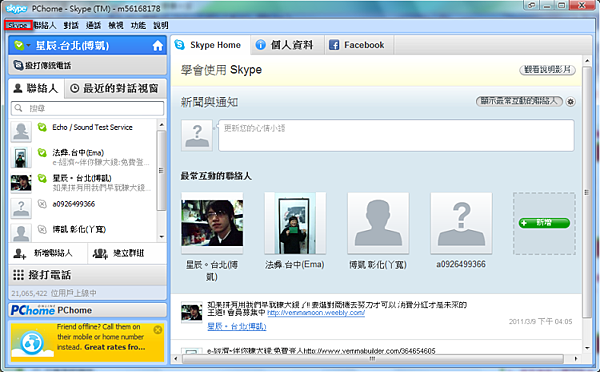Click the contact search field
This screenshot has height=372, width=600.
coord(87,108)
